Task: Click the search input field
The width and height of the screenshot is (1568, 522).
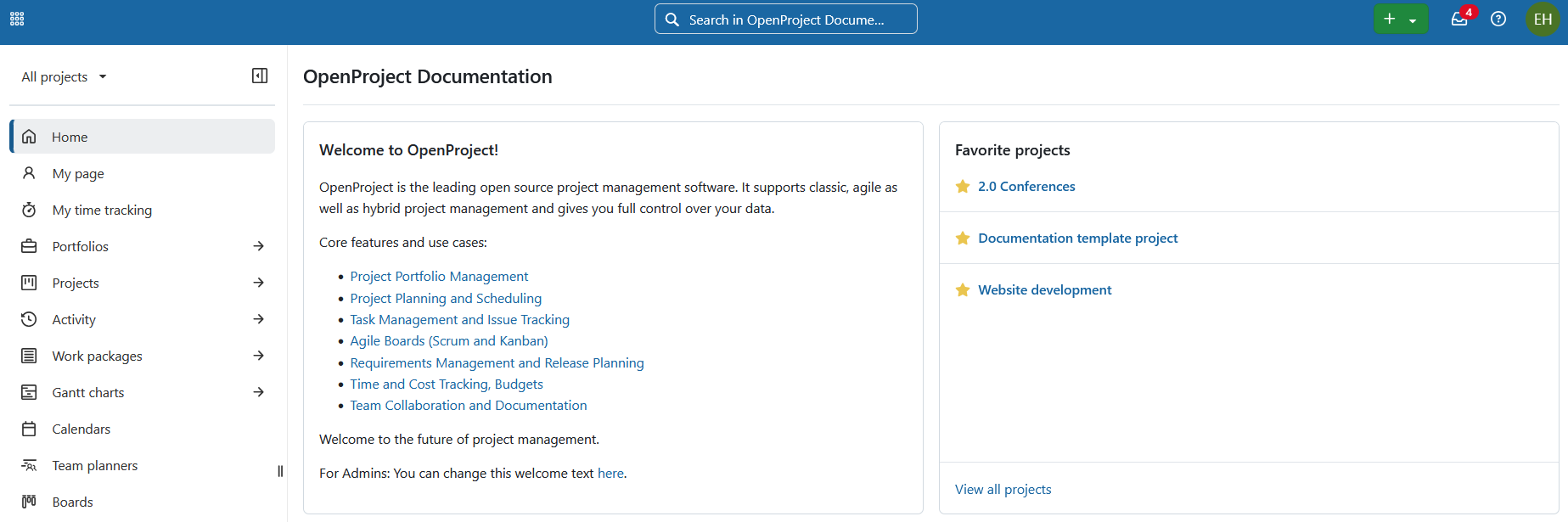Action: pos(786,19)
